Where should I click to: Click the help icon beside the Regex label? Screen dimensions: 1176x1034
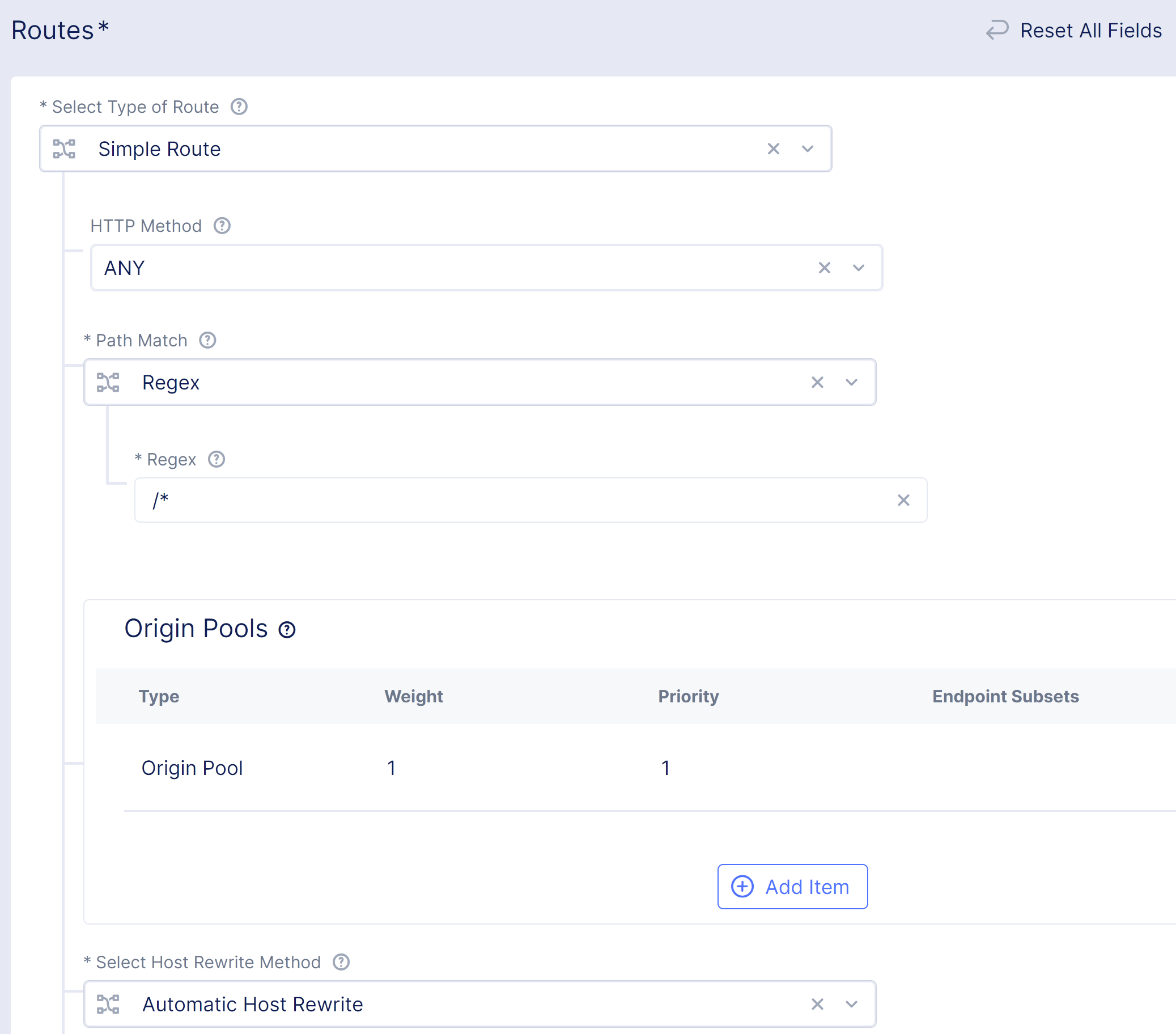coord(216,459)
